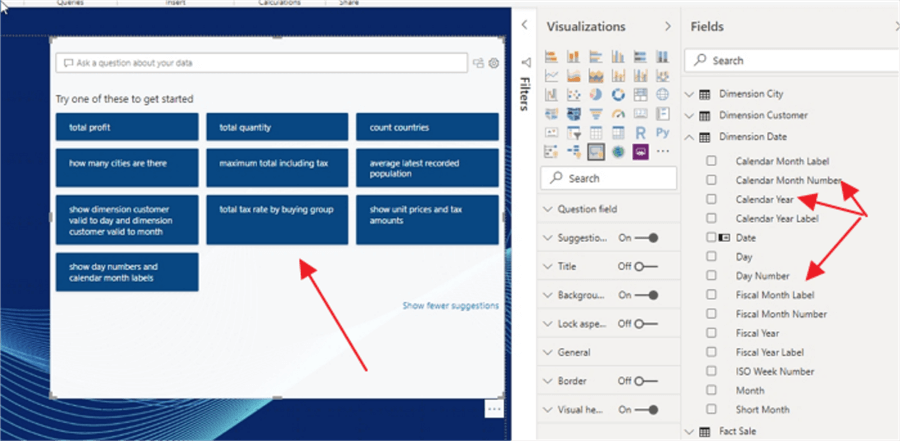Insert an R script visual

[x=641, y=133]
